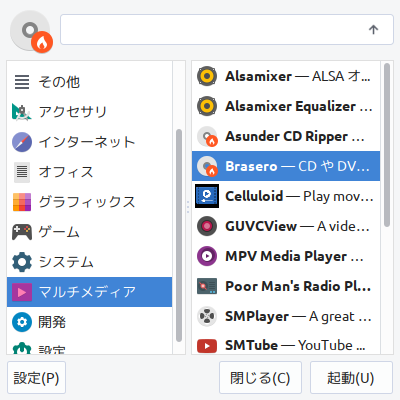
Task: Select the Brasero — CD や DV entry text
Action: (x=297, y=166)
